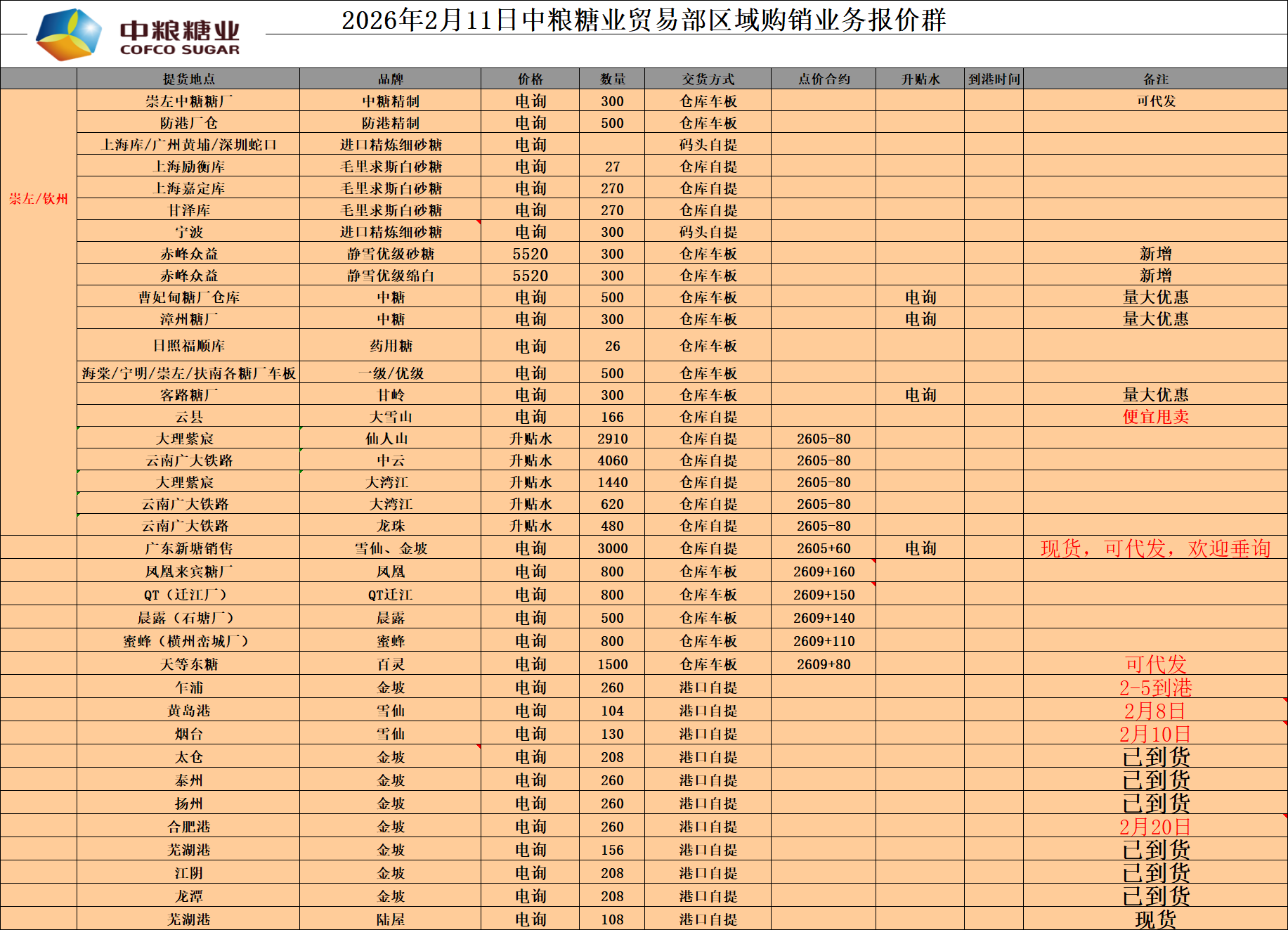Click the red 便宜甩卖 remark cell
The image size is (1288, 930).
[x=1155, y=417]
